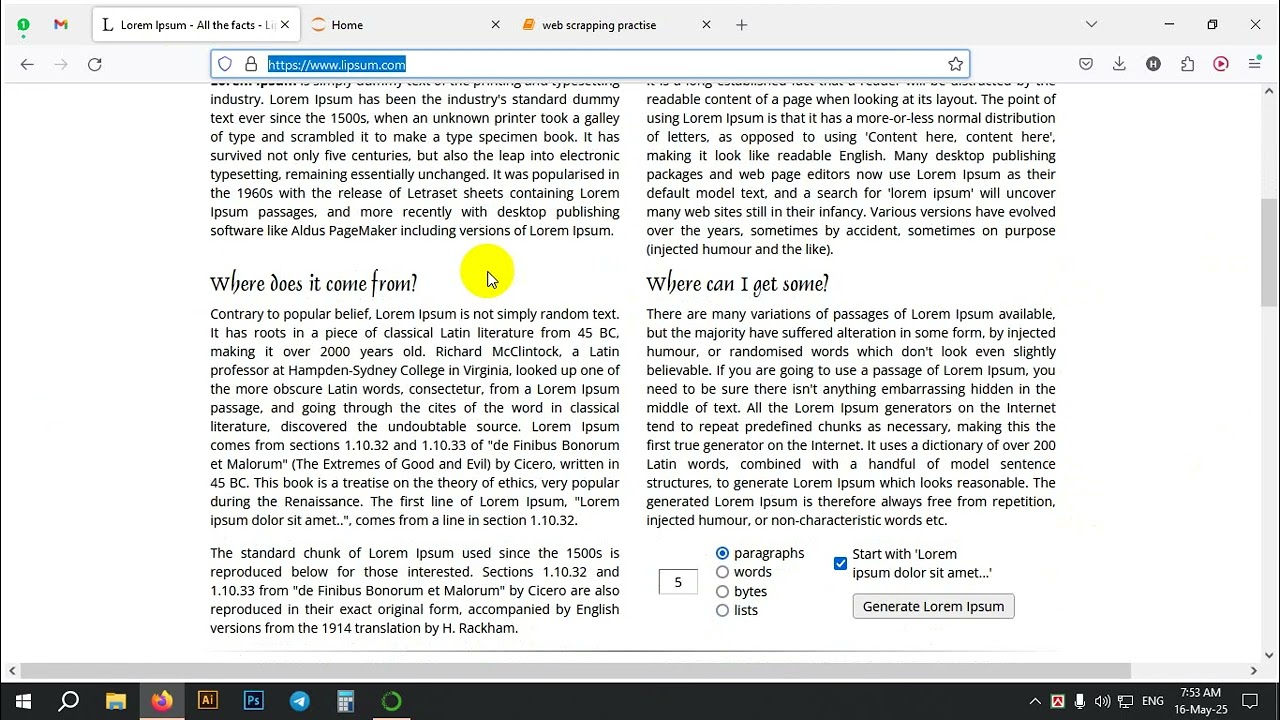1280x720 pixels.
Task: Click the scroll-down arrow of vertical scrollbar
Action: click(1269, 656)
